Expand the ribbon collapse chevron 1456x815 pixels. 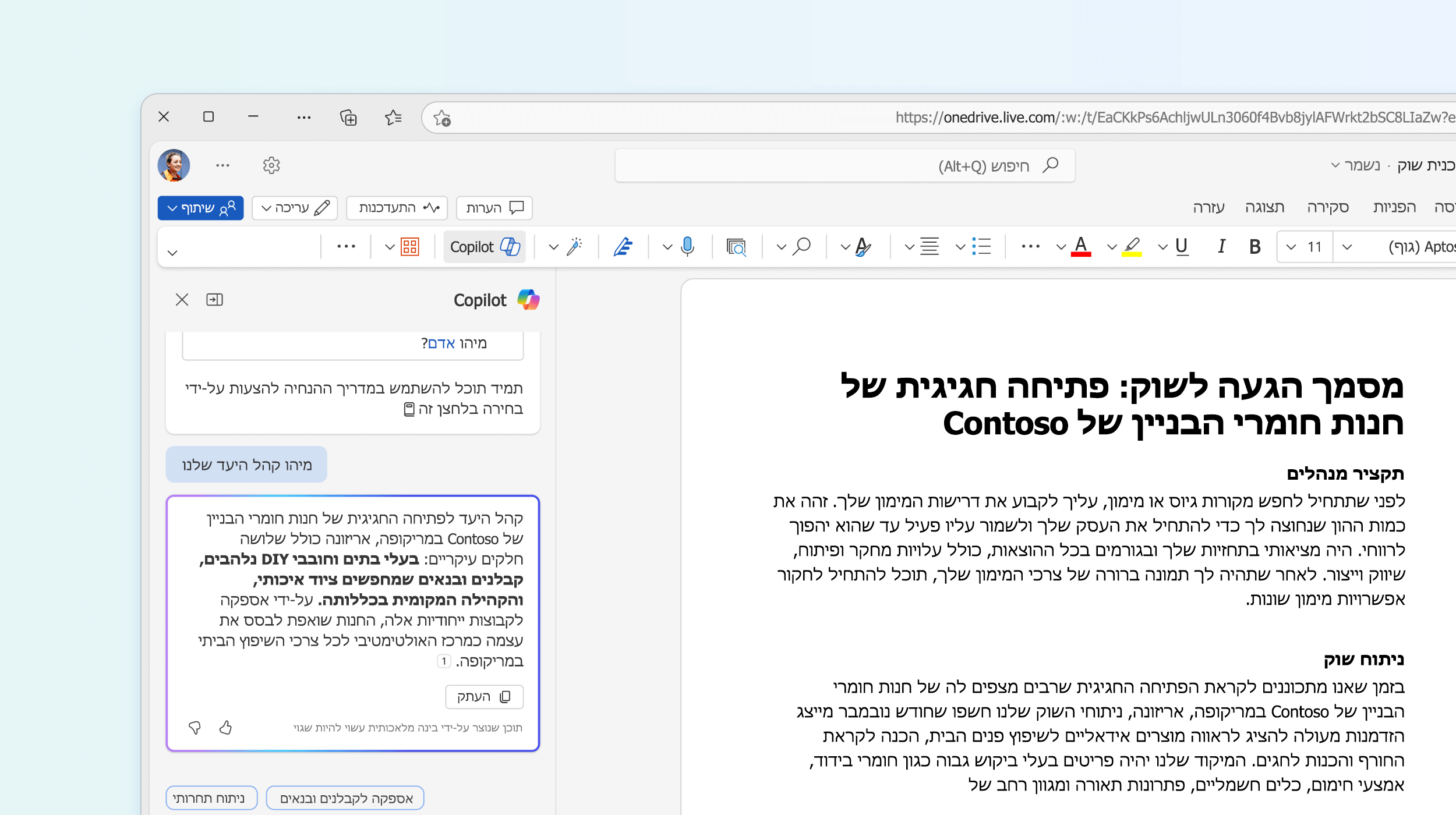[x=172, y=253]
